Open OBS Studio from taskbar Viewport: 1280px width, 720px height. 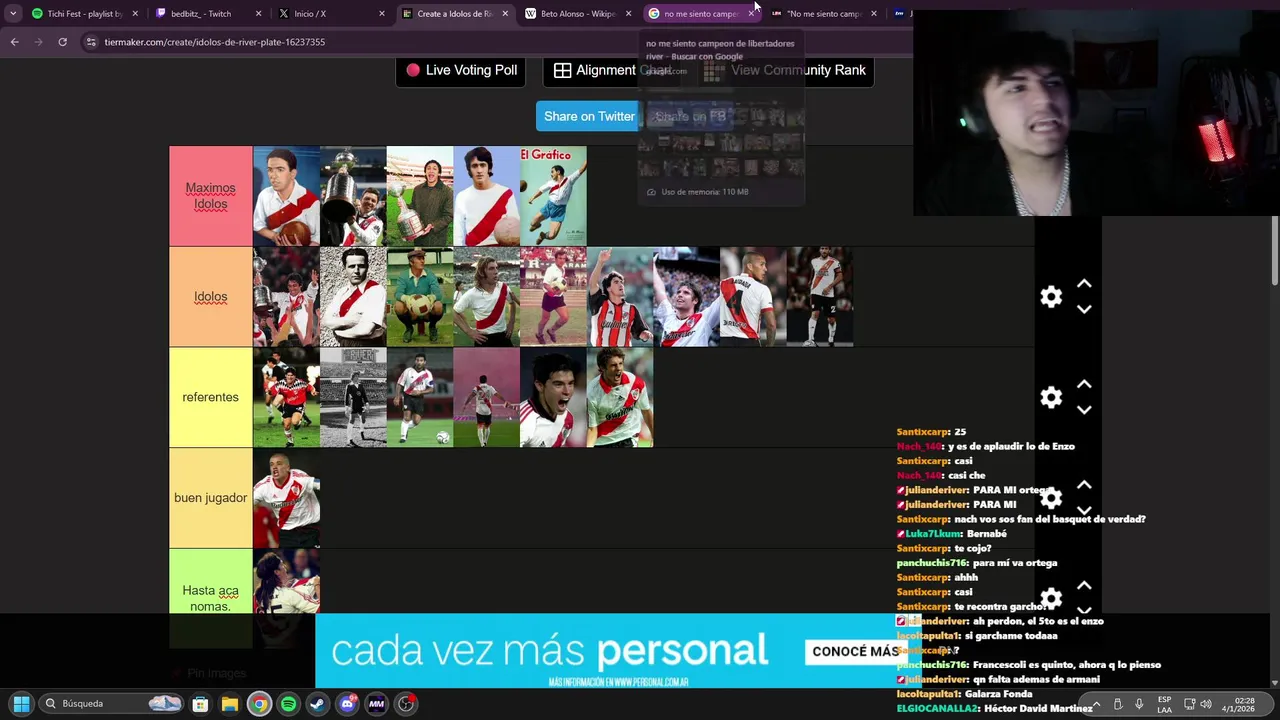click(x=406, y=704)
